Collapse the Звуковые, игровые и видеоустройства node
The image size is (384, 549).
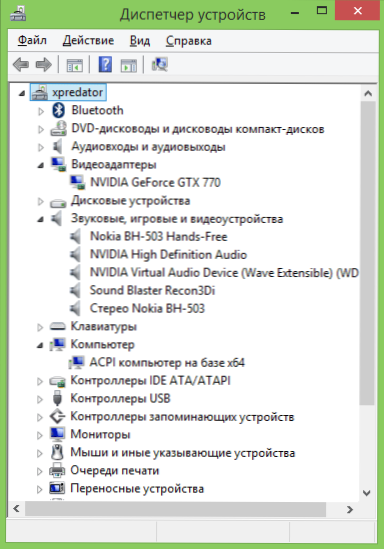click(x=41, y=220)
